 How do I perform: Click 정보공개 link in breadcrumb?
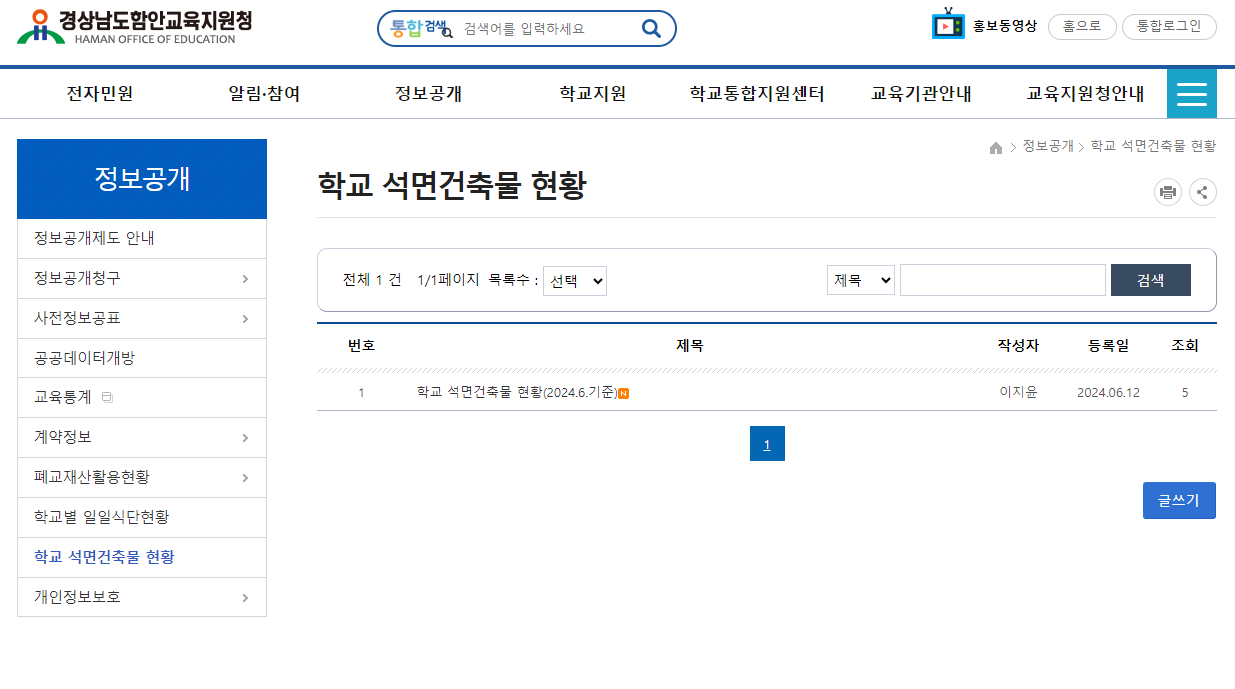click(x=1048, y=146)
